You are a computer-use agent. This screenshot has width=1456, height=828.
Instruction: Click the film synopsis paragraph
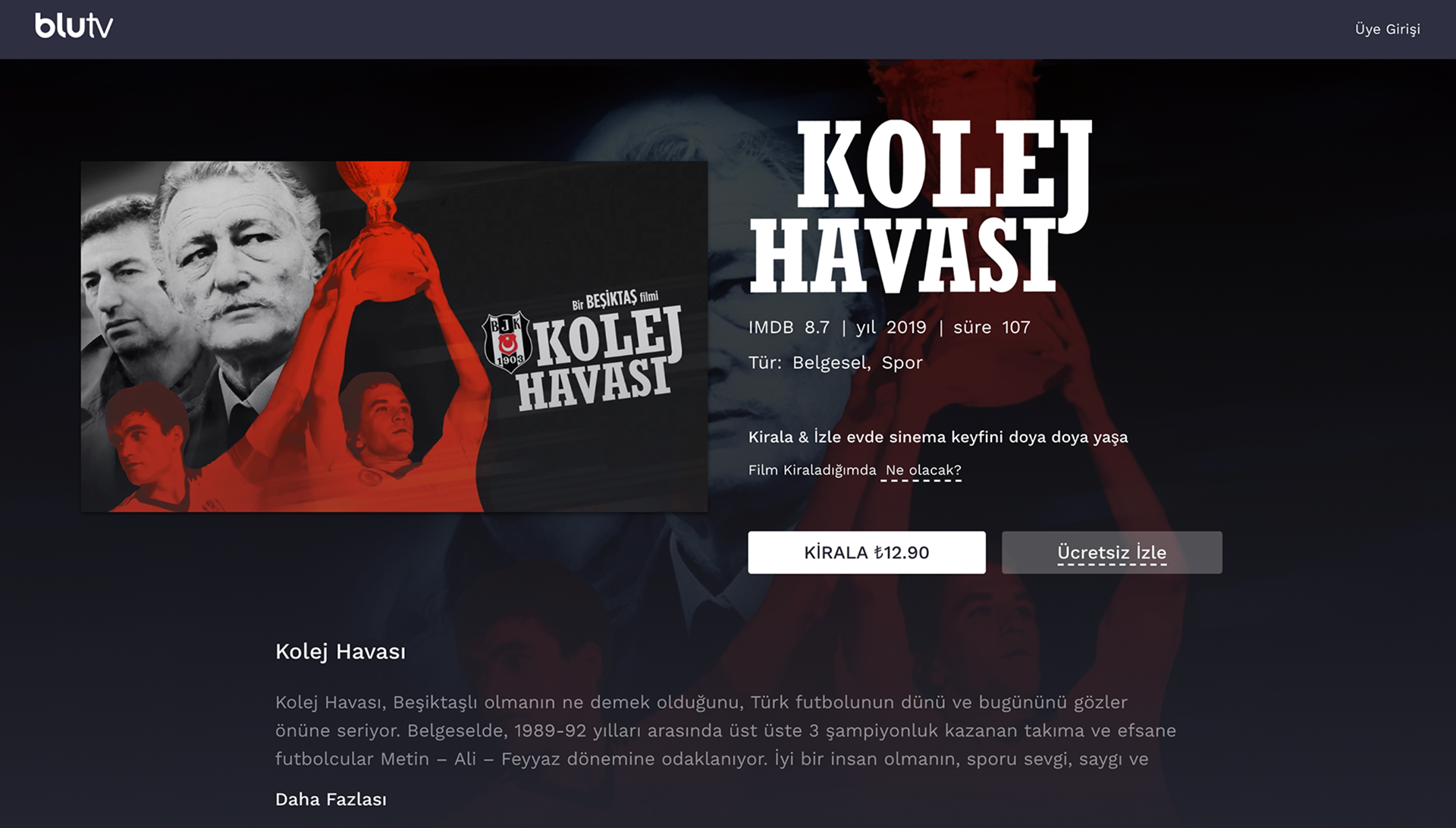click(726, 730)
